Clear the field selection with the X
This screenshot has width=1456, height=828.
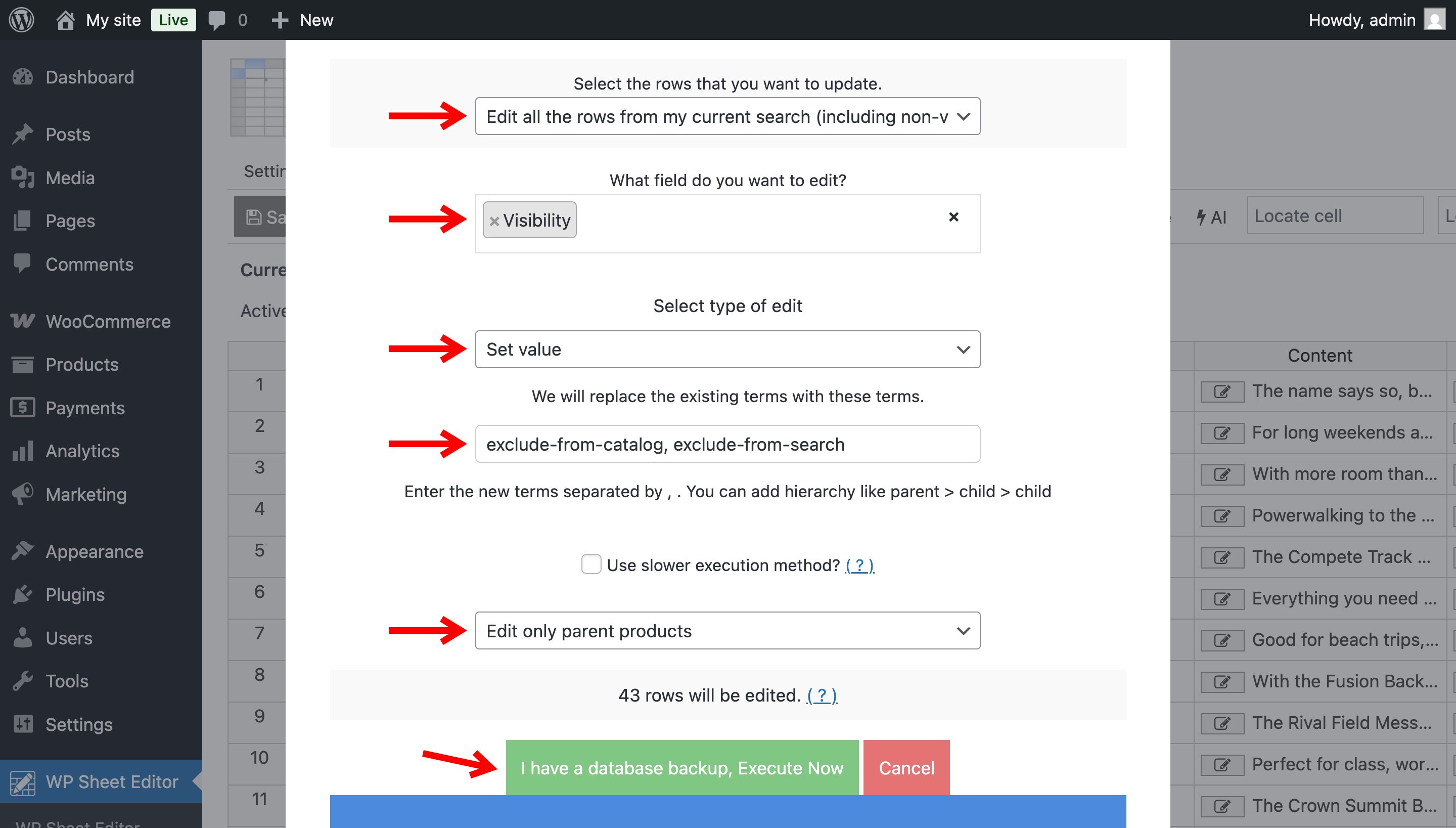pyautogui.click(x=953, y=216)
